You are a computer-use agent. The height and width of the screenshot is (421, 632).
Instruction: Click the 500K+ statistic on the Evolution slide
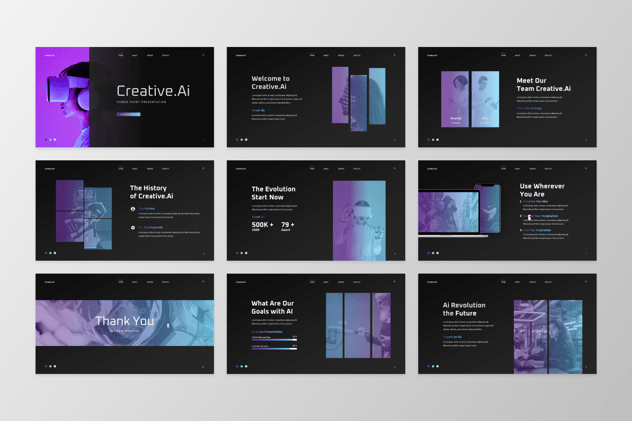263,225
